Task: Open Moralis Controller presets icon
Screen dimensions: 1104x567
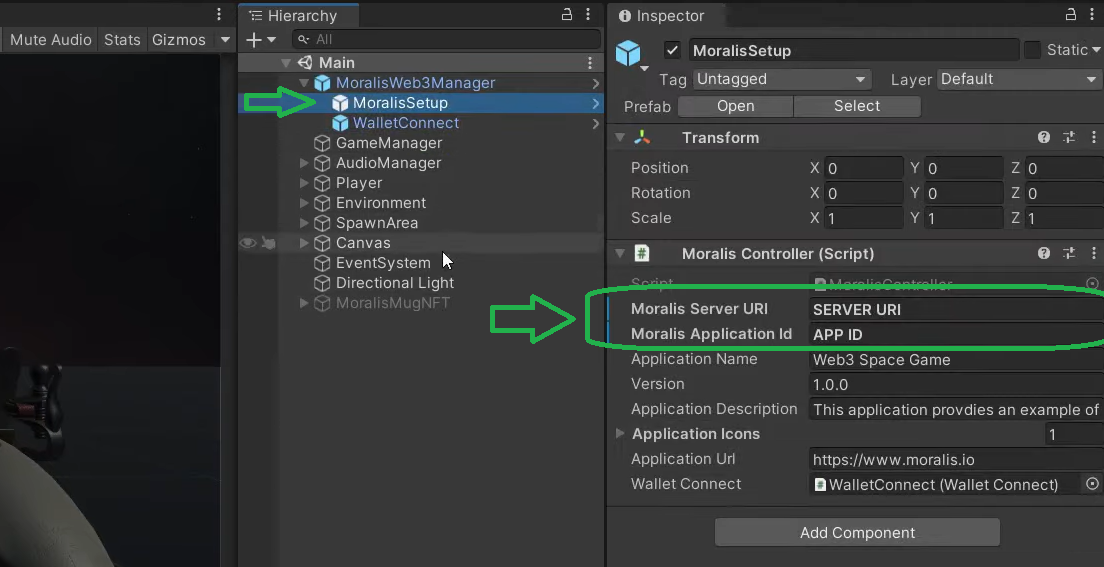Action: [x=1069, y=254]
